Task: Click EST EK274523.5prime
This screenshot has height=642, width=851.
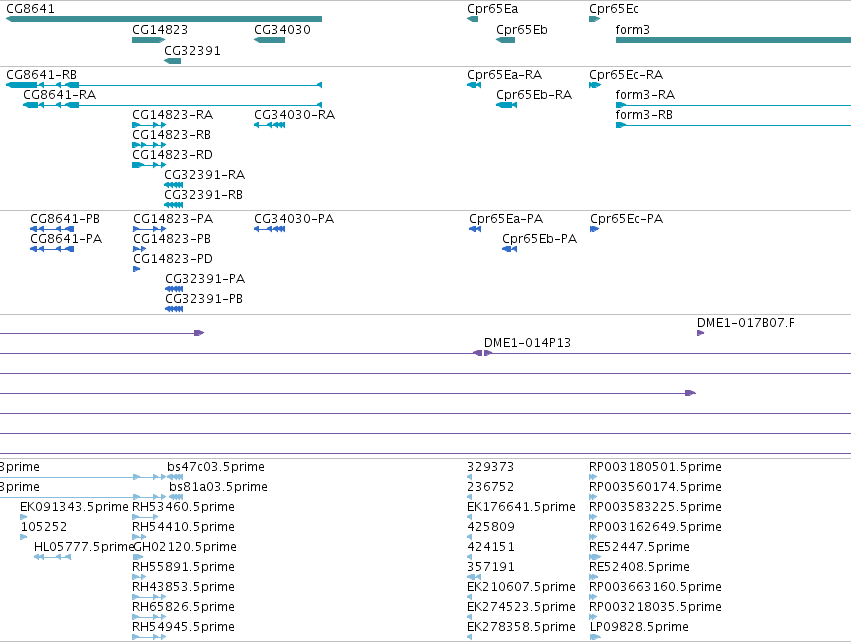Action: pyautogui.click(x=469, y=618)
